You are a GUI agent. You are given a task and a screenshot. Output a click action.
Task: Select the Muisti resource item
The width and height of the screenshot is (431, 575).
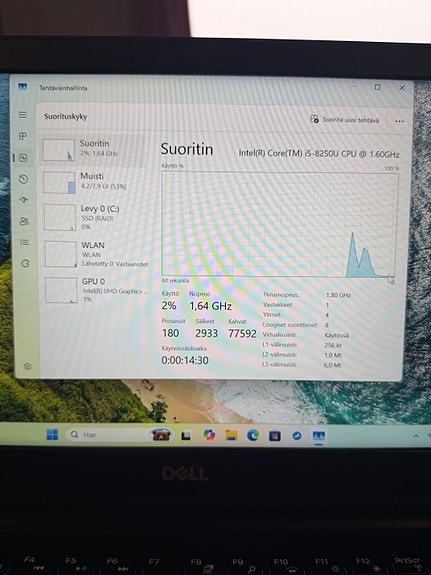tap(92, 182)
